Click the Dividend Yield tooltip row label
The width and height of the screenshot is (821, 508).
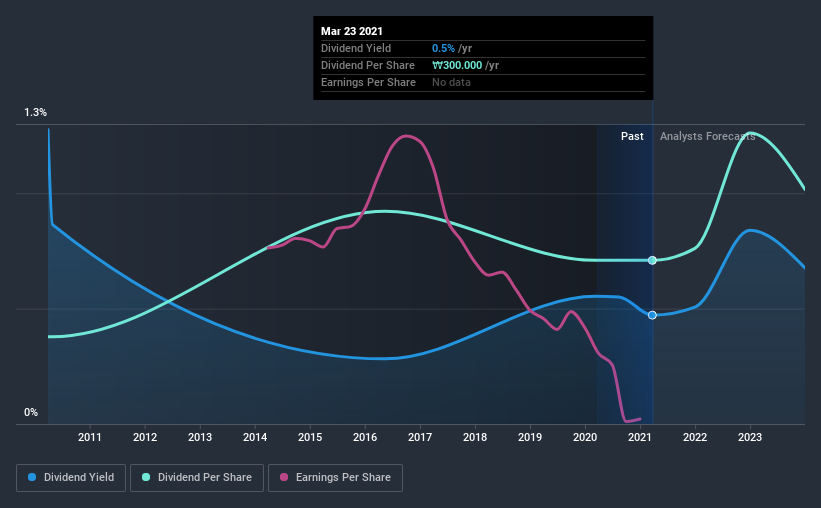coord(356,48)
